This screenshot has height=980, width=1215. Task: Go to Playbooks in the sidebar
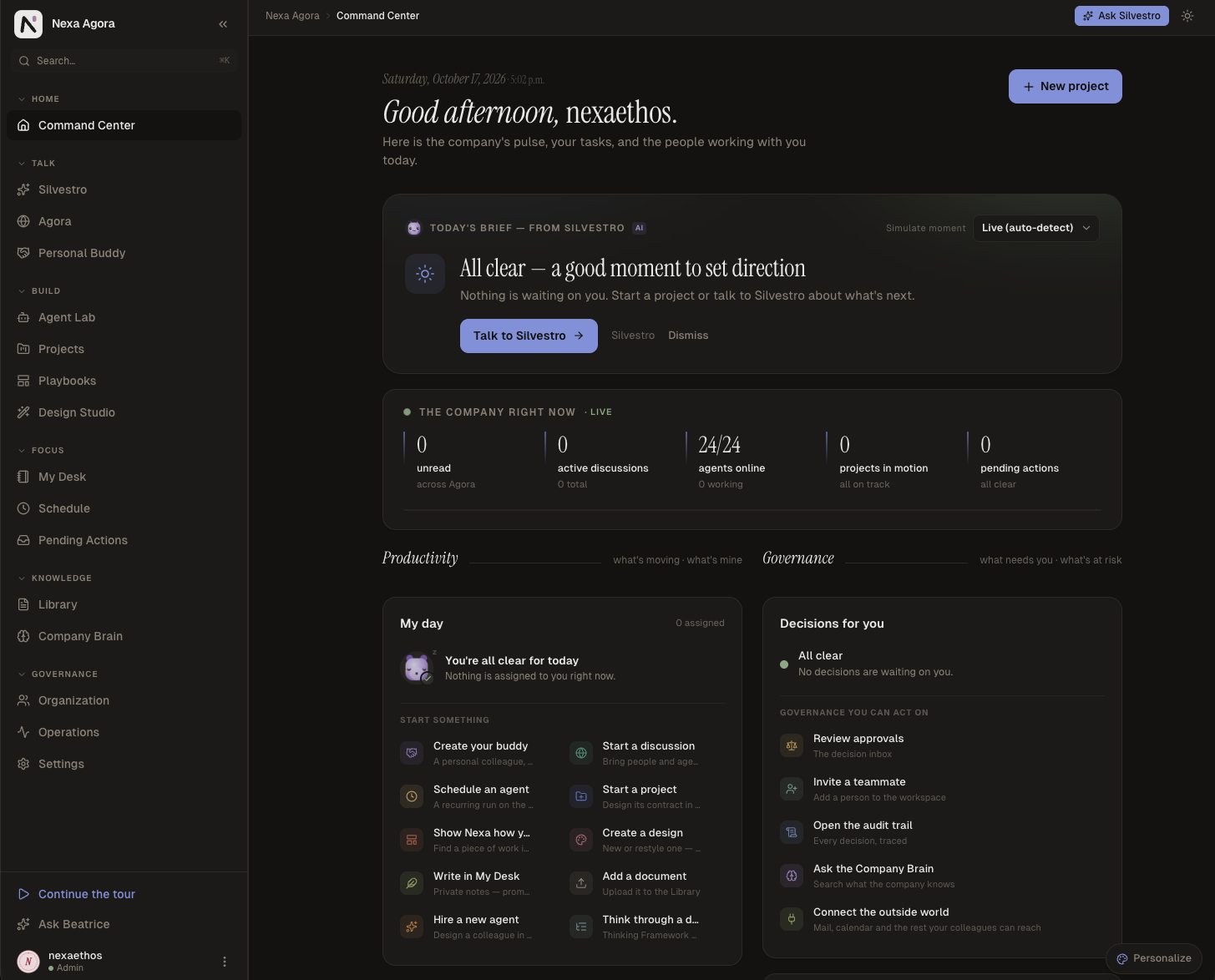124,381
